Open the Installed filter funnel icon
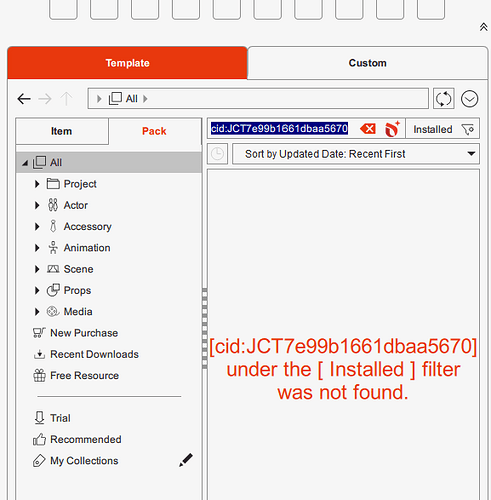This screenshot has width=491, height=500. [x=468, y=129]
